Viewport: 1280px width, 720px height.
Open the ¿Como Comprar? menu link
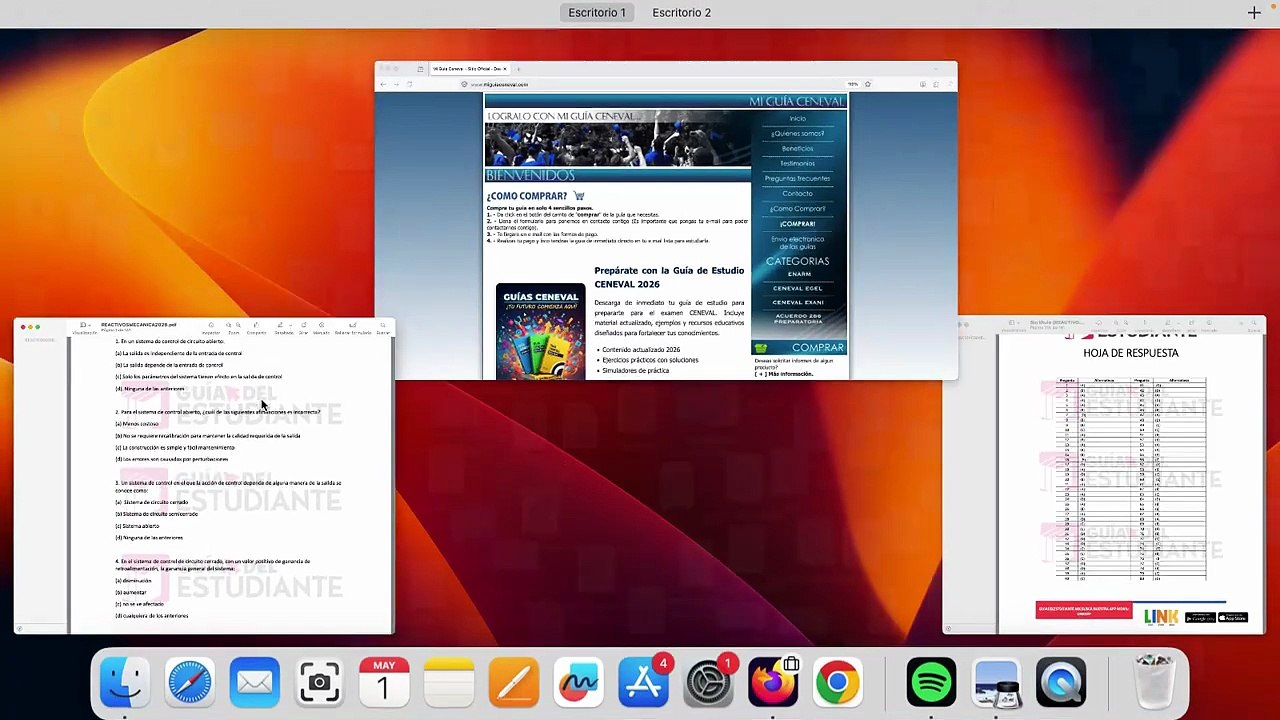coord(797,208)
